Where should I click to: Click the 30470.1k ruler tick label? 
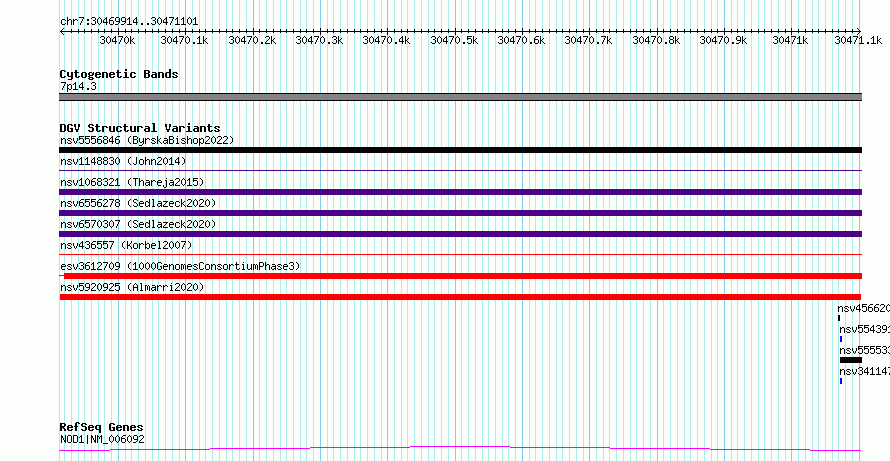[184, 40]
